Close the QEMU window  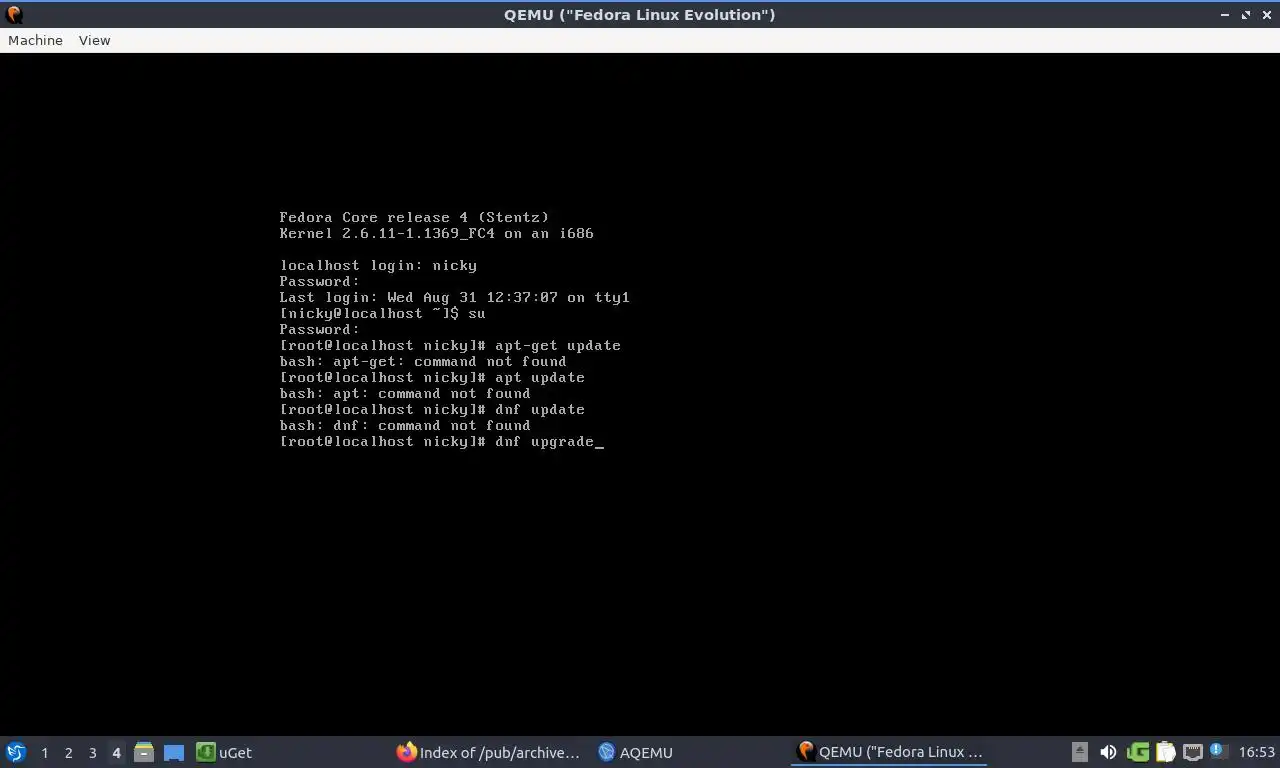[x=1266, y=14]
